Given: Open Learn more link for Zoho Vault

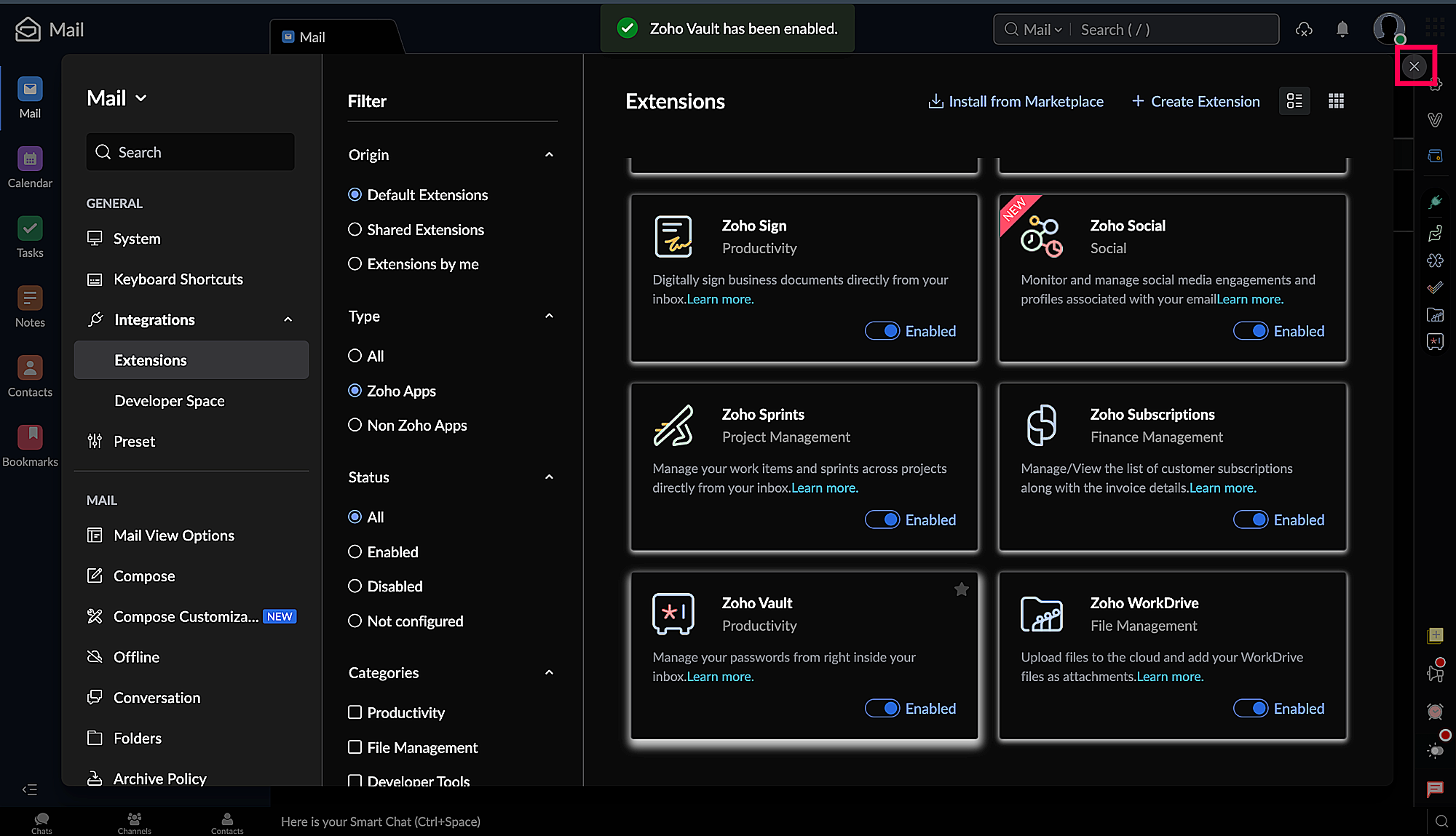Looking at the screenshot, I should click(720, 677).
